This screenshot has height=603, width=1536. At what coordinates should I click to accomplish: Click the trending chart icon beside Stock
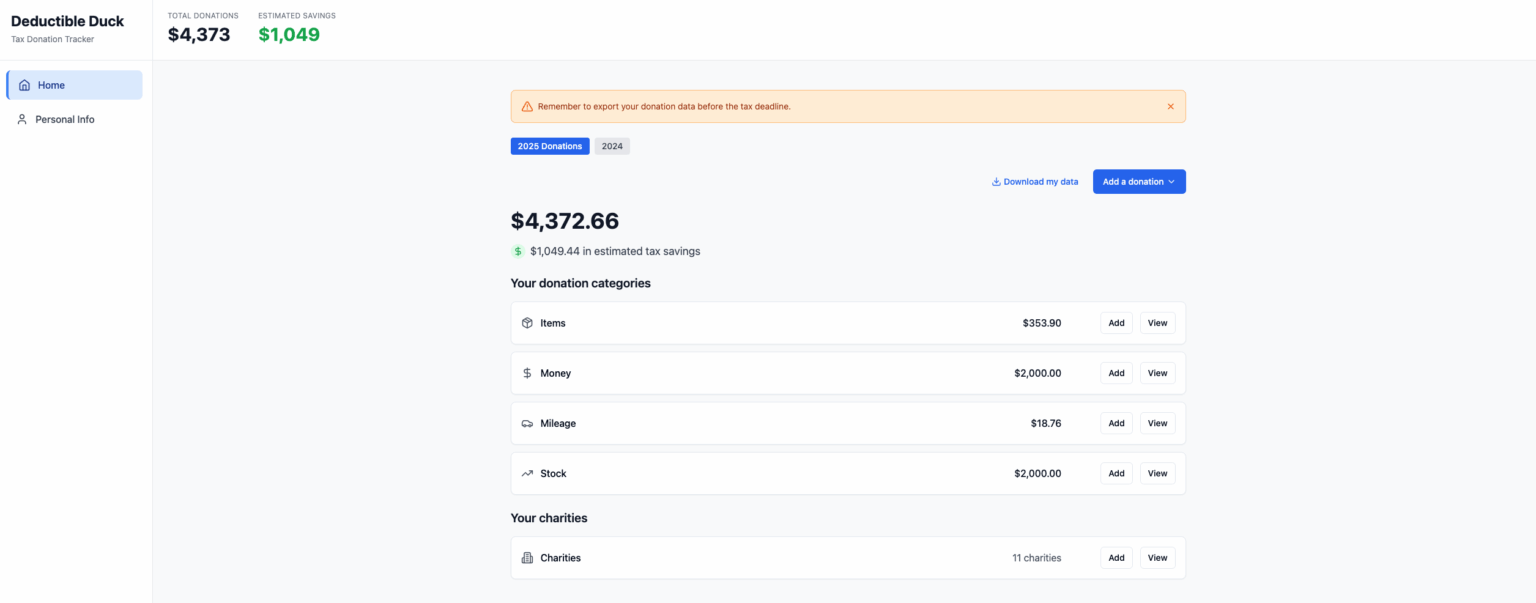[527, 473]
